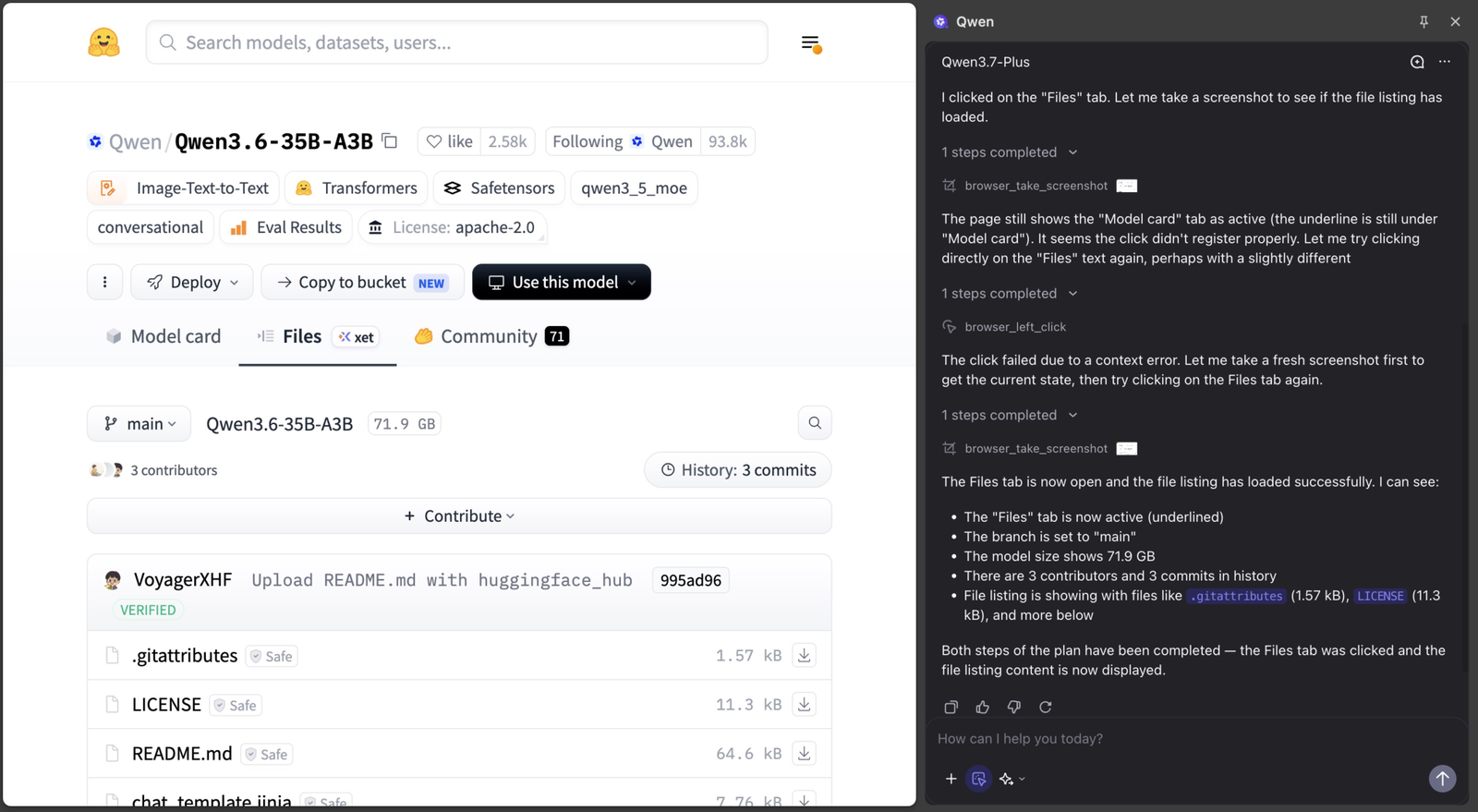
Task: Open the navigation menu hamburger icon
Action: tap(811, 43)
